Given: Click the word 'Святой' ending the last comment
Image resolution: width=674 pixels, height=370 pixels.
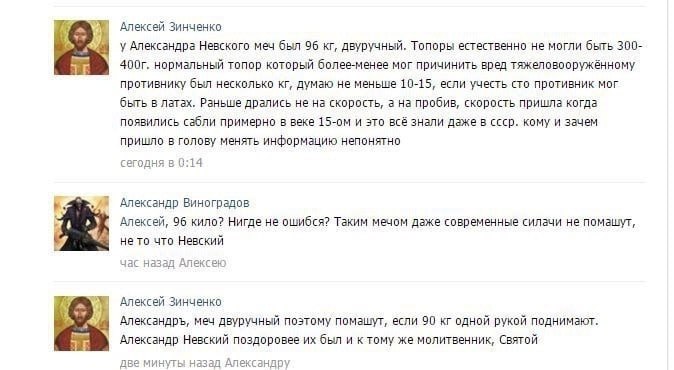Looking at the screenshot, I should tap(518, 340).
